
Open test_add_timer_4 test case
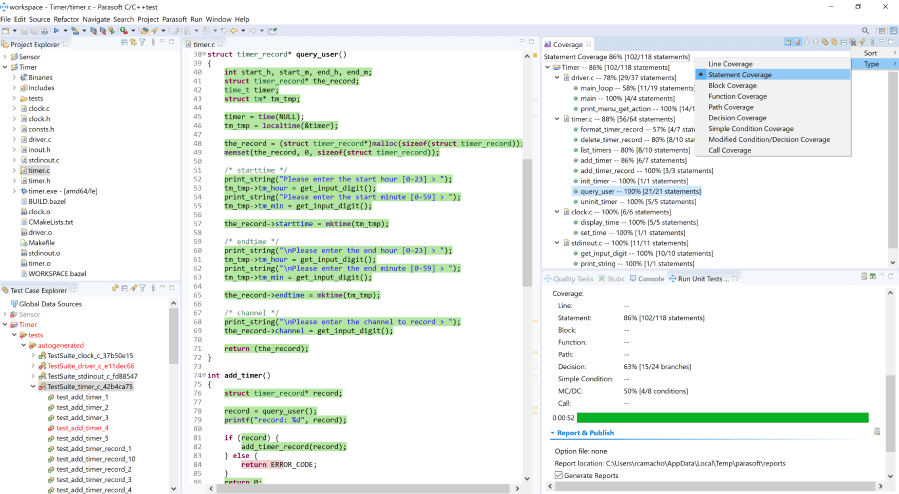pos(82,428)
